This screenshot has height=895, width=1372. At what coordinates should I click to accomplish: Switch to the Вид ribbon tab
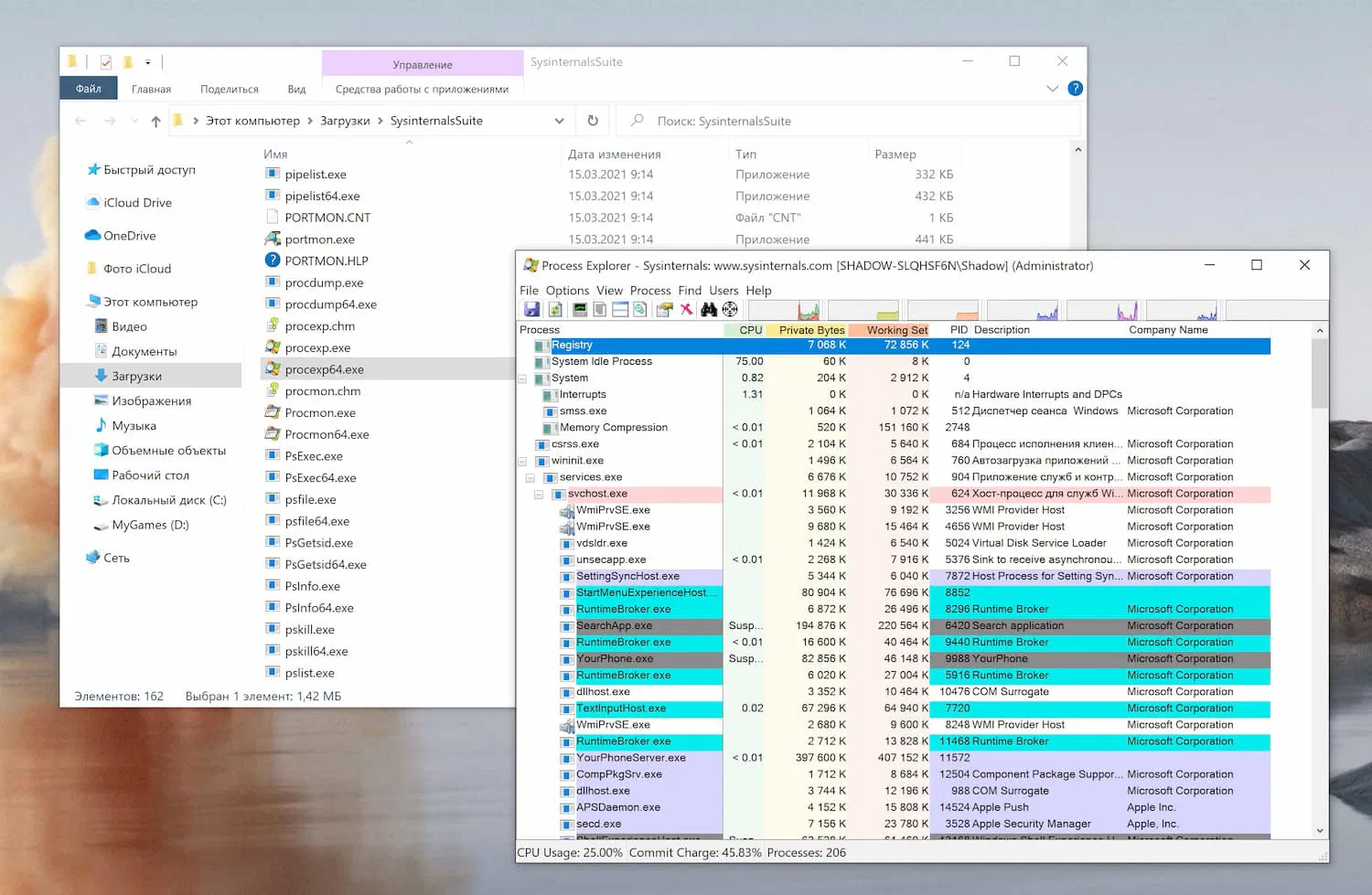click(296, 89)
